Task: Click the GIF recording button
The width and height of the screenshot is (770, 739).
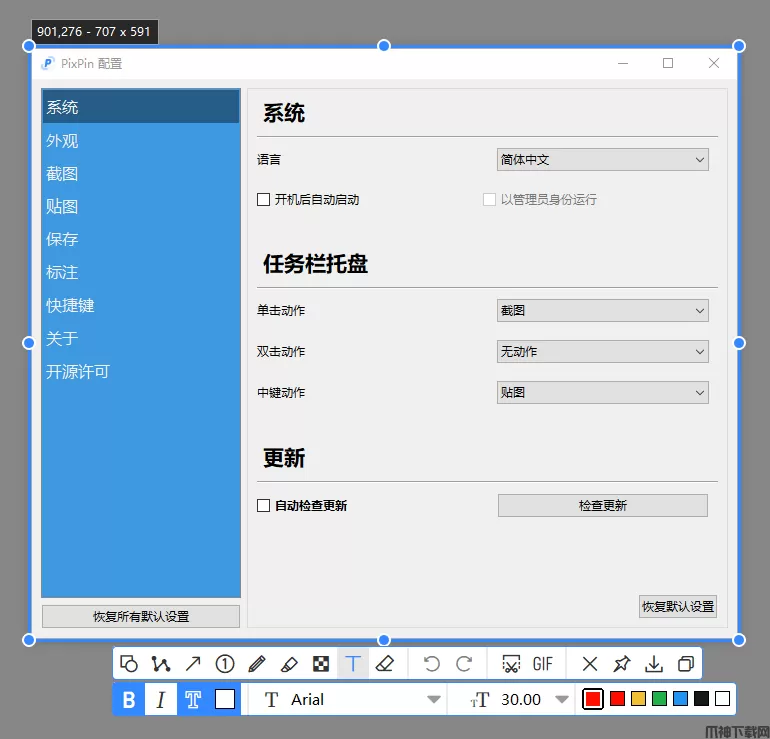Action: pos(542,663)
